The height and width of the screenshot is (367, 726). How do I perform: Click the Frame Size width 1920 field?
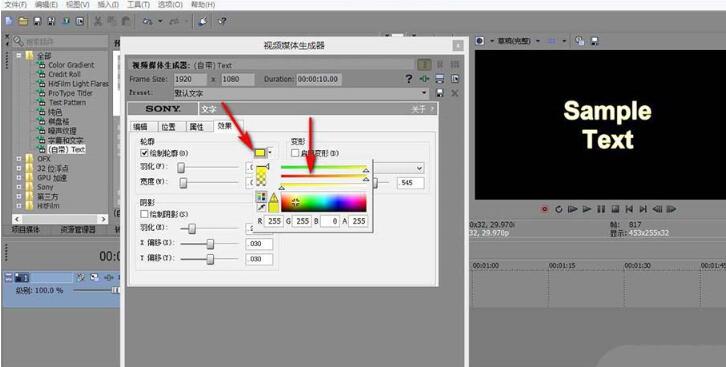(191, 79)
